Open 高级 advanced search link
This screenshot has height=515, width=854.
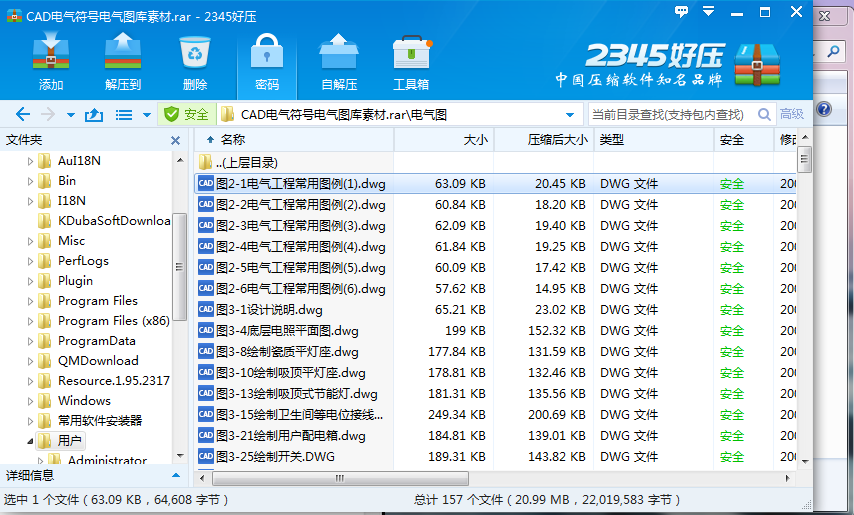pos(791,114)
